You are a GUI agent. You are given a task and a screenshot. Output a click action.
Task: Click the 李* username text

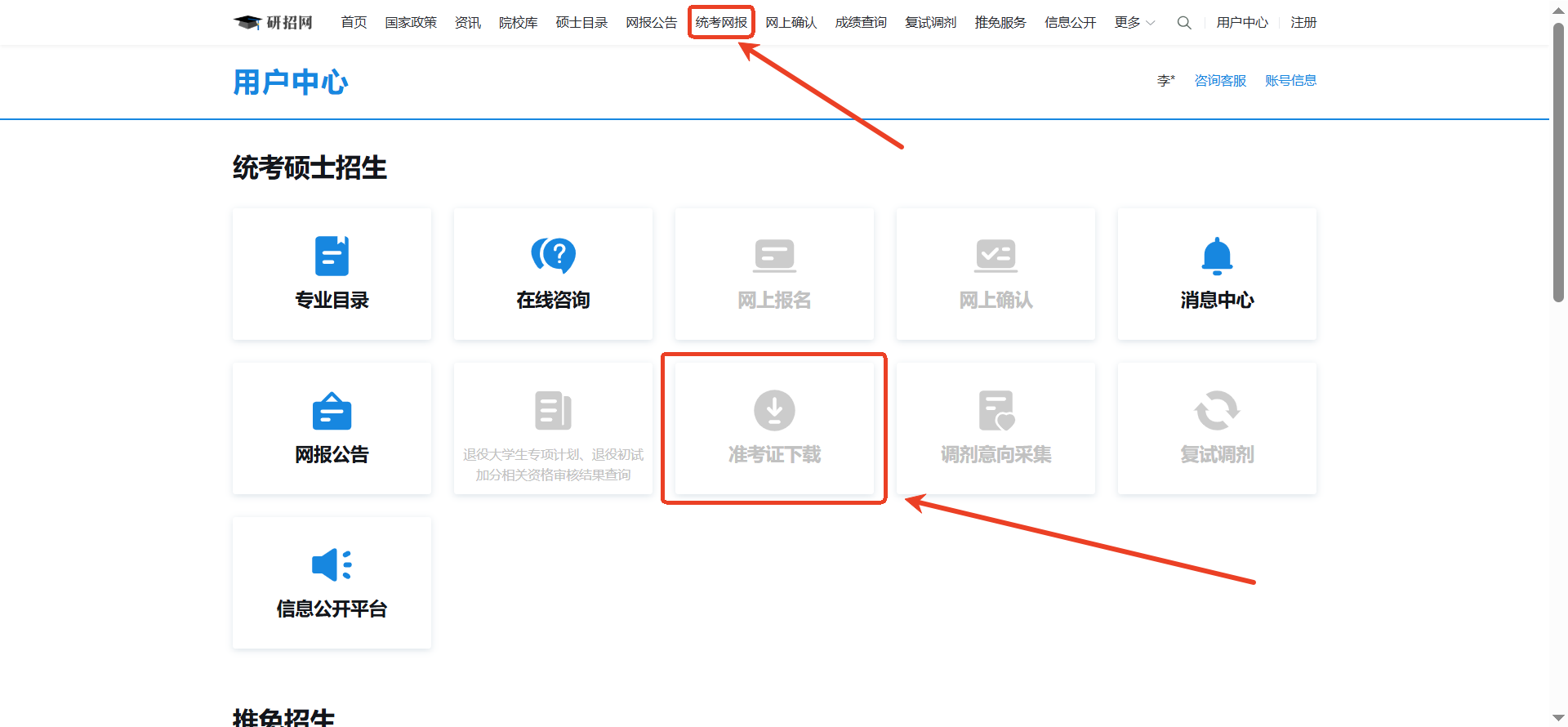pyautogui.click(x=1166, y=80)
